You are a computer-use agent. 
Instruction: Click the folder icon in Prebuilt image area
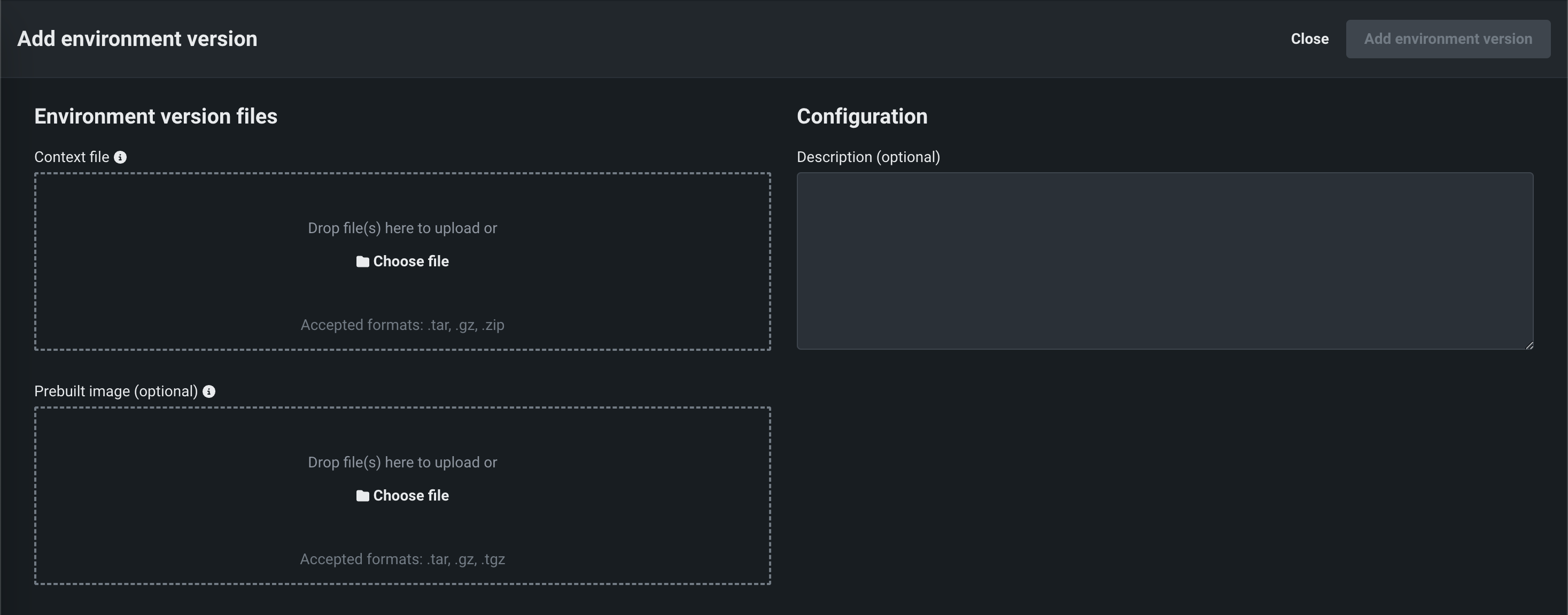coord(363,496)
